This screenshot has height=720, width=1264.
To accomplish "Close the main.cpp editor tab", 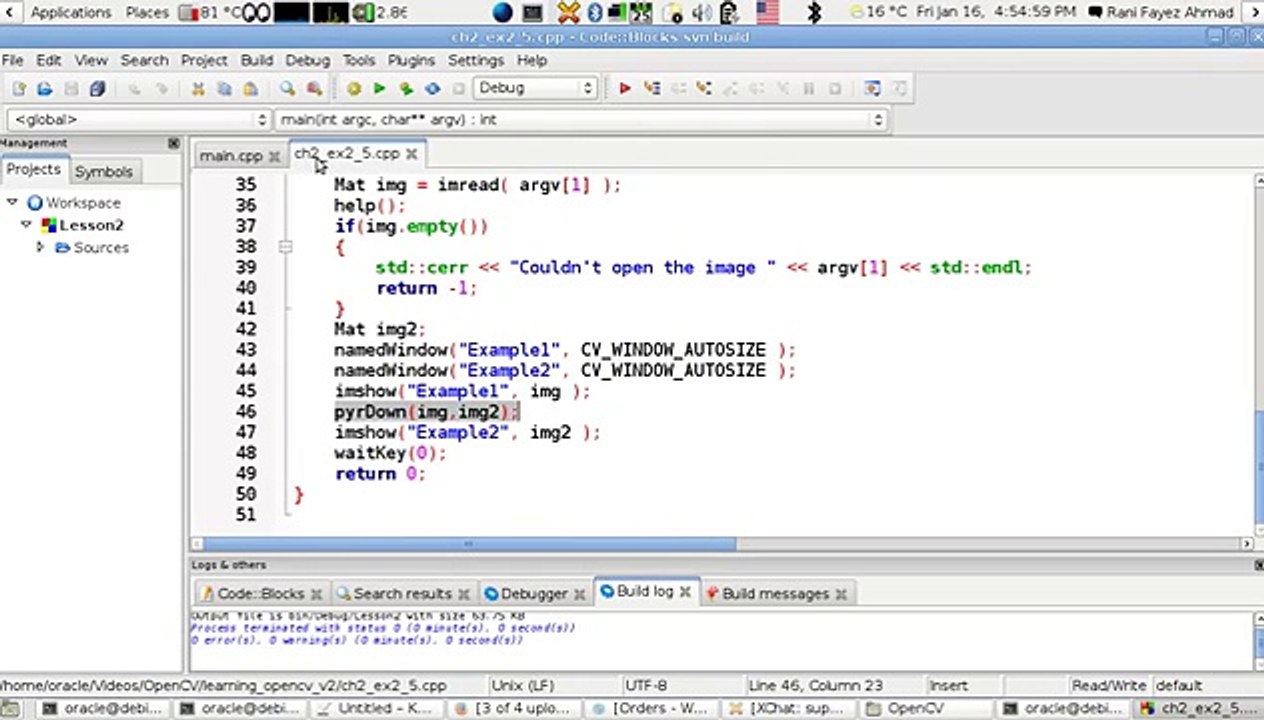I will (x=274, y=156).
